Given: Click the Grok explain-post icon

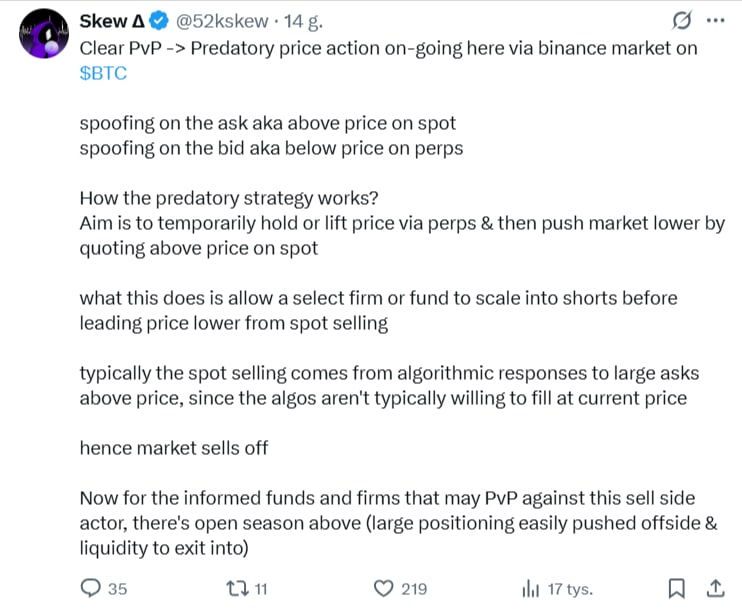Looking at the screenshot, I should [681, 21].
